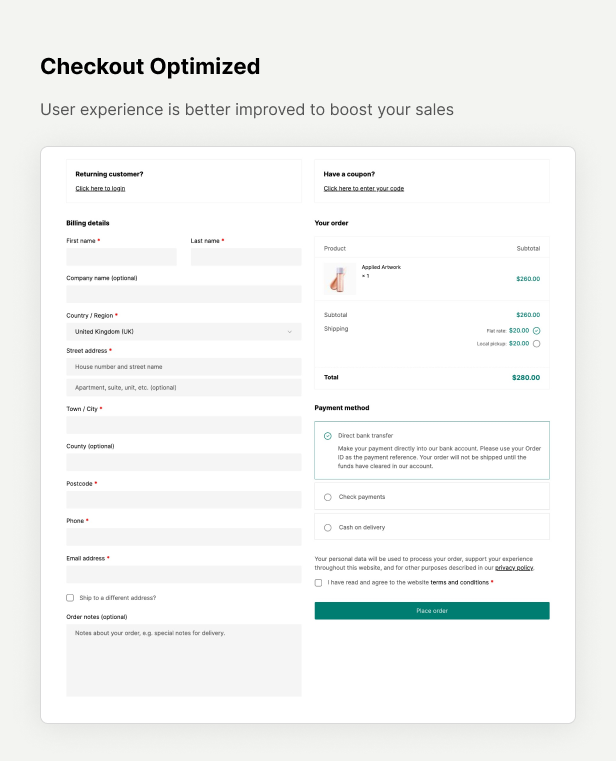This screenshot has width=616, height=761.
Task: Choose Direct bank transfer payment method
Action: [x=328, y=436]
